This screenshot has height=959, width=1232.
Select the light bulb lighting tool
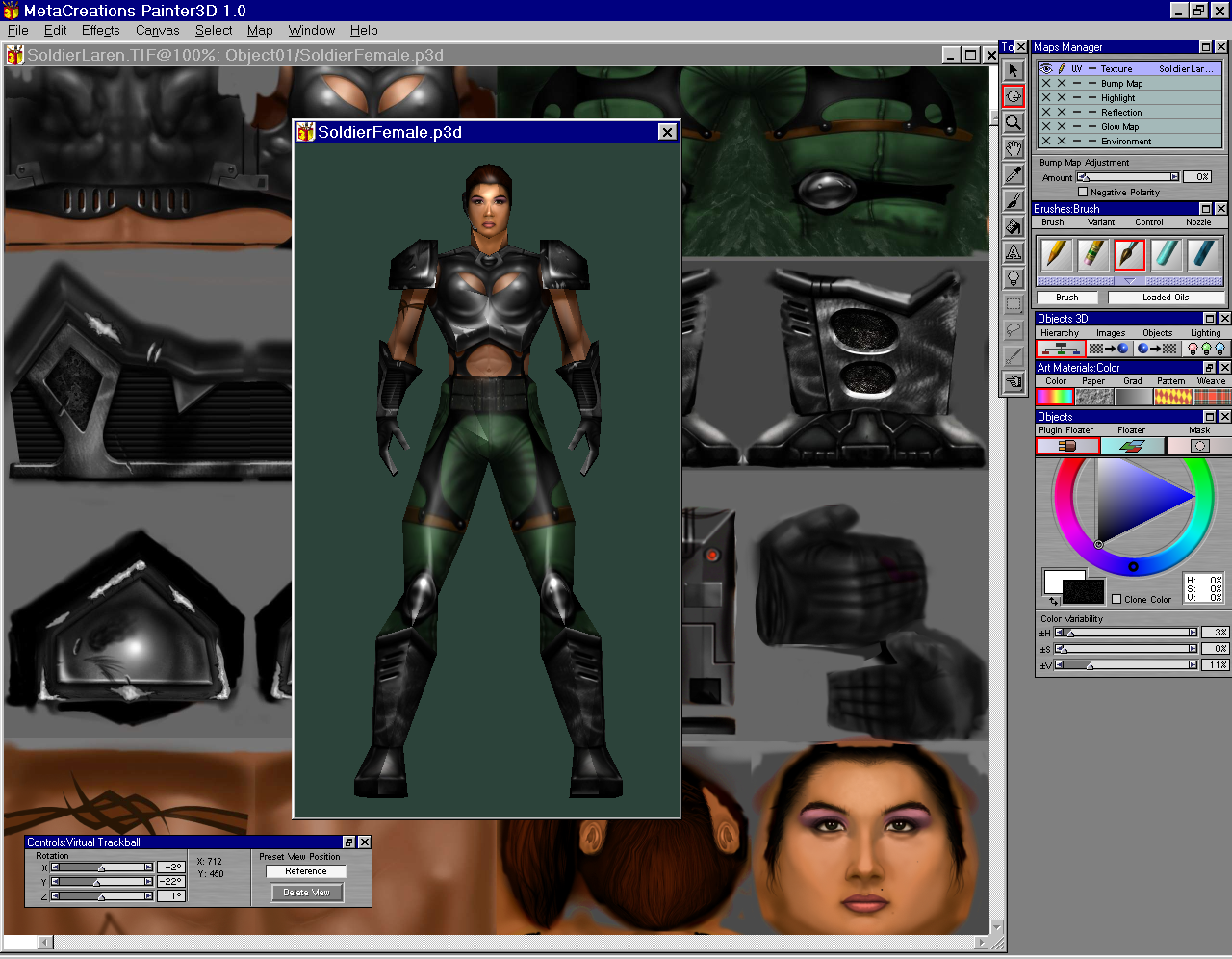click(x=1014, y=278)
